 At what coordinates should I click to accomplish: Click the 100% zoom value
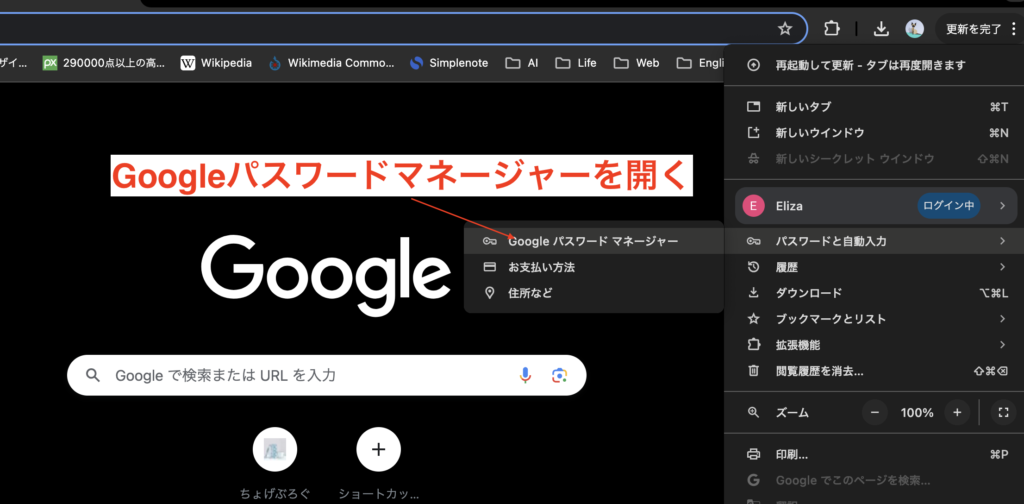[x=916, y=413]
